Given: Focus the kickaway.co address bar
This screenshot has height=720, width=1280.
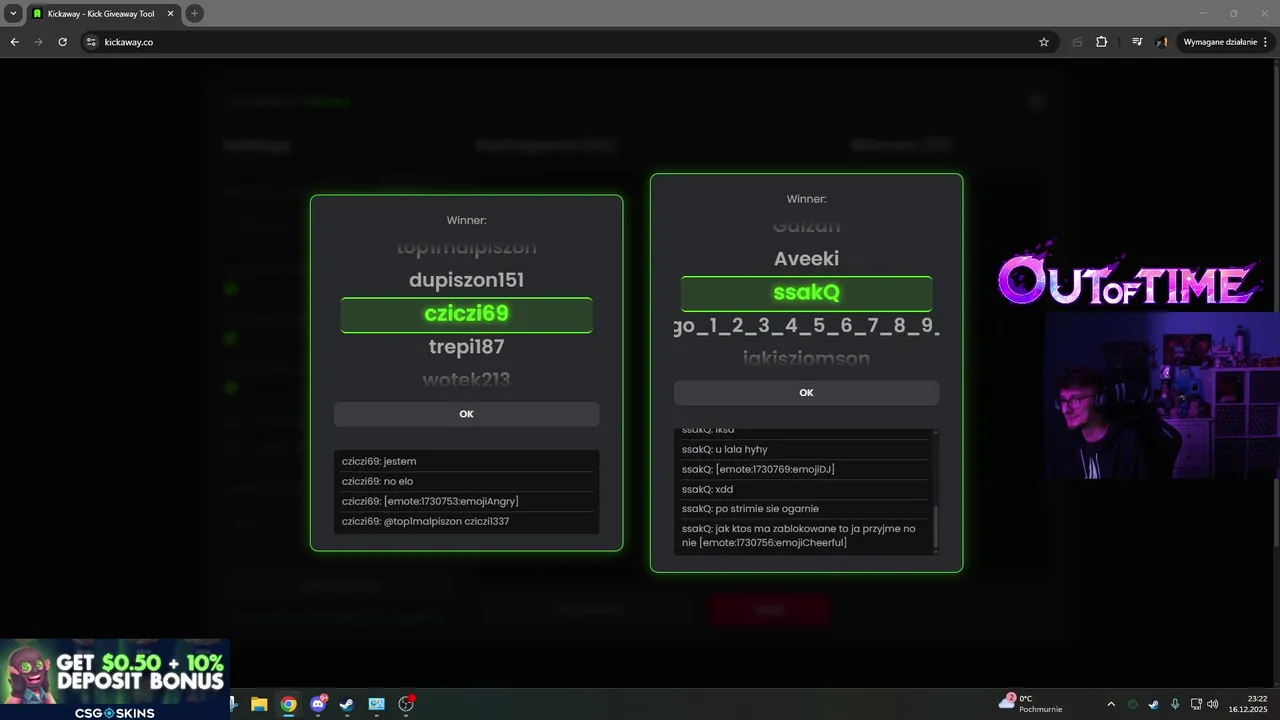Looking at the screenshot, I should point(560,42).
